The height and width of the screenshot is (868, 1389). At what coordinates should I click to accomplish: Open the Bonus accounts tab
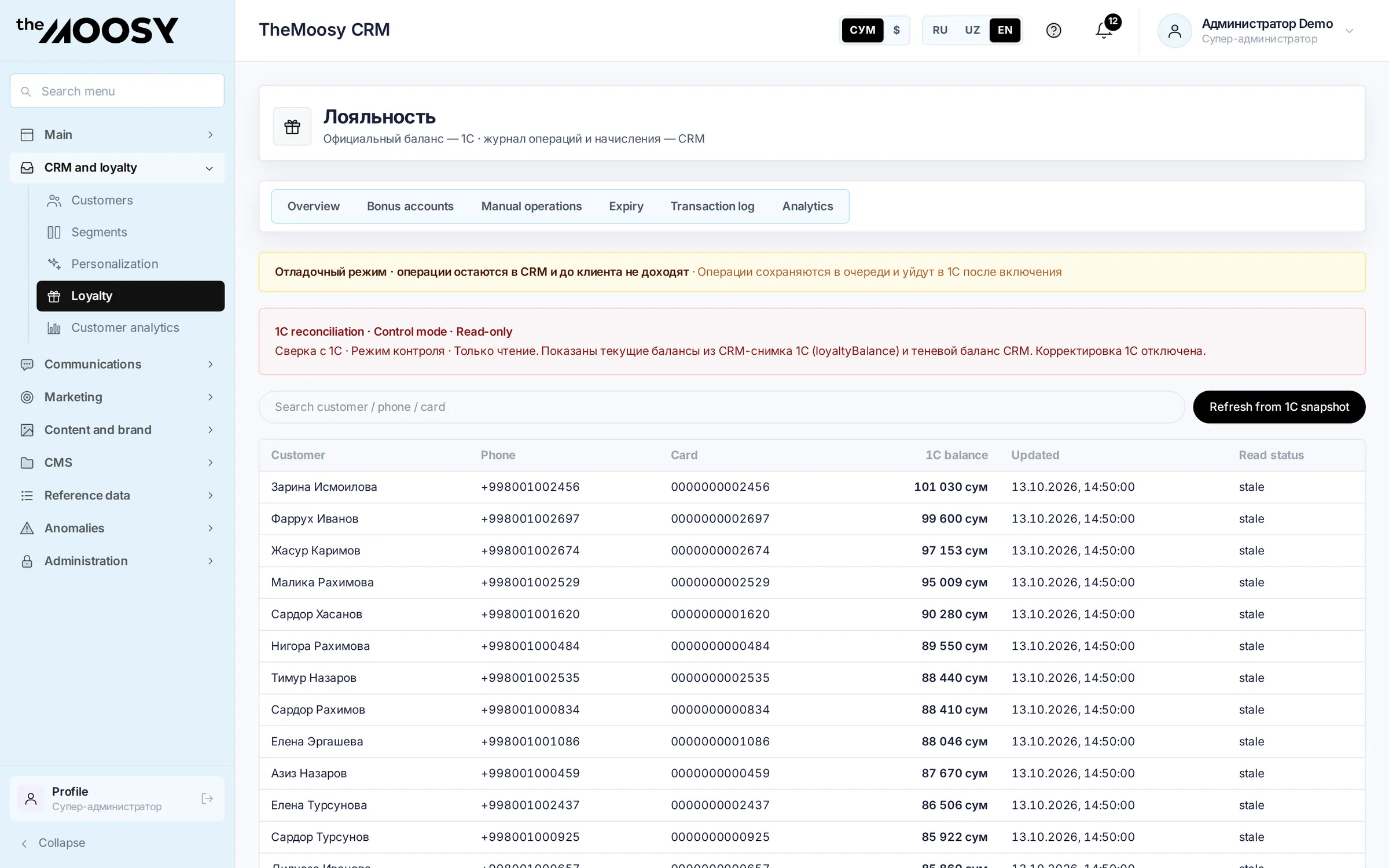pyautogui.click(x=410, y=207)
